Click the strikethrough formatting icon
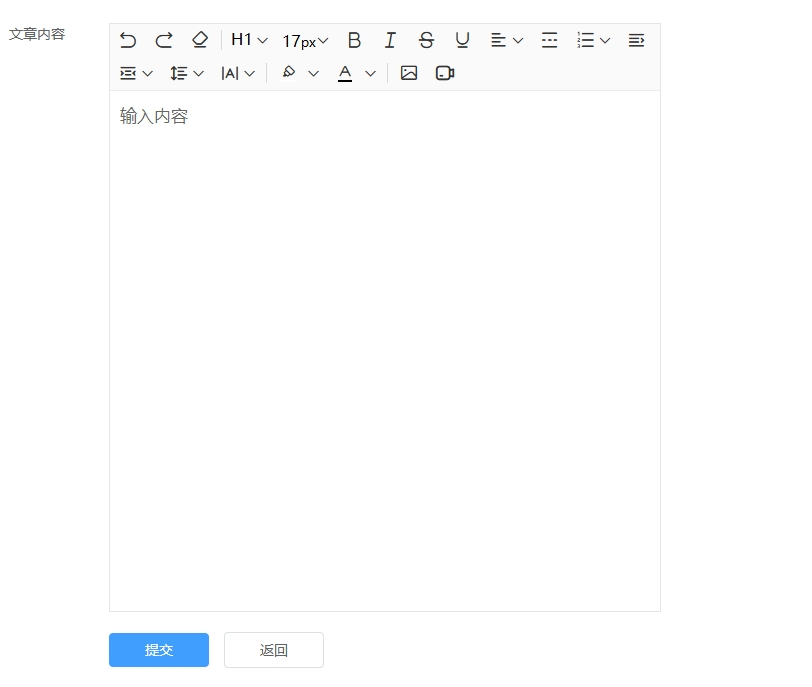This screenshot has width=812, height=687. [426, 40]
